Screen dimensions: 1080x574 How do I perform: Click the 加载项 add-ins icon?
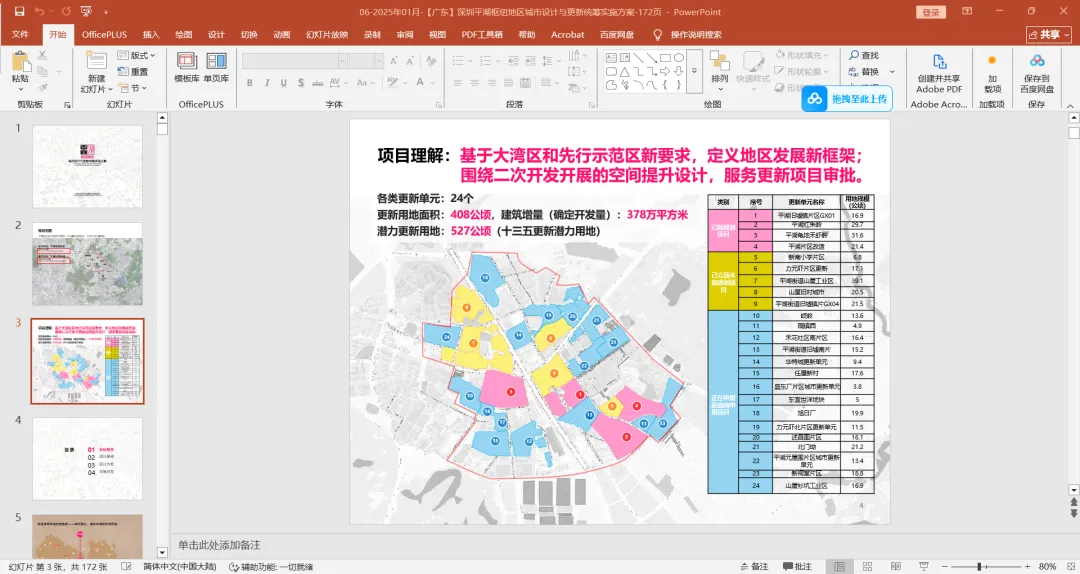[992, 61]
